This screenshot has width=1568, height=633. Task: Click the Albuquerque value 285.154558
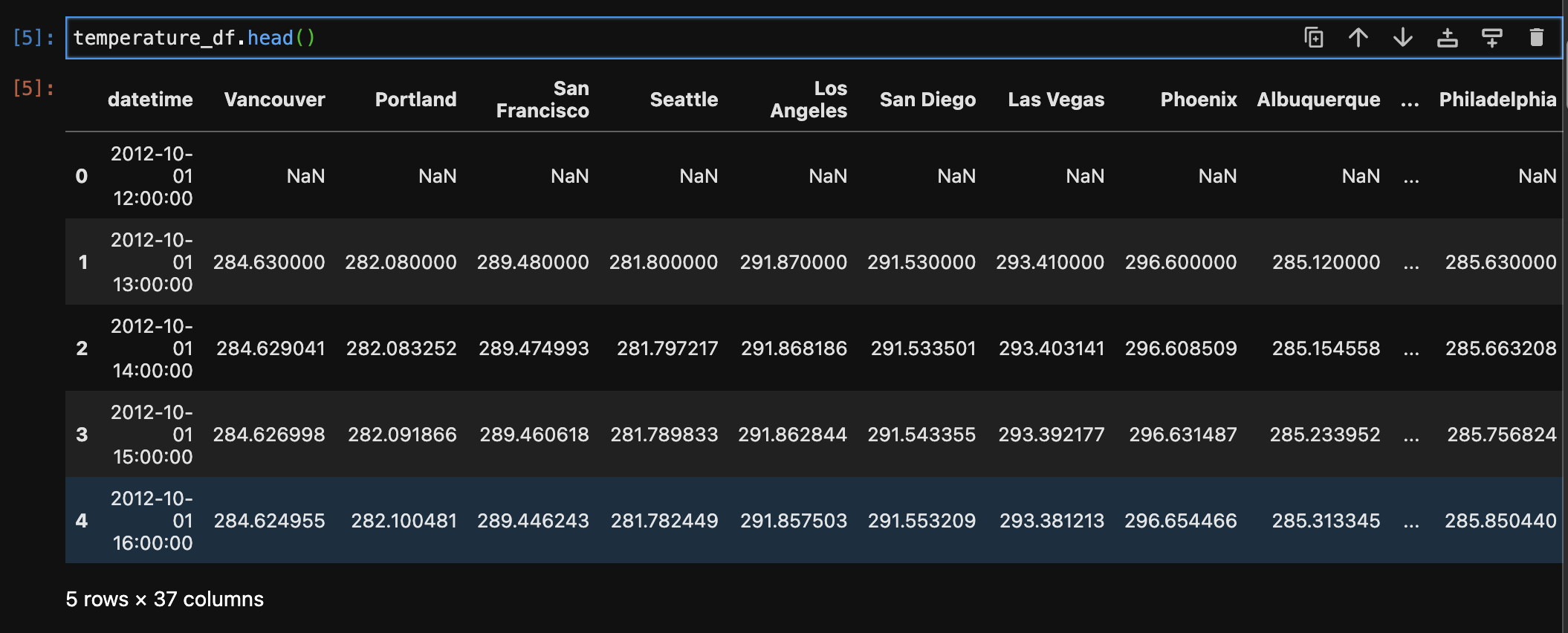point(1326,348)
